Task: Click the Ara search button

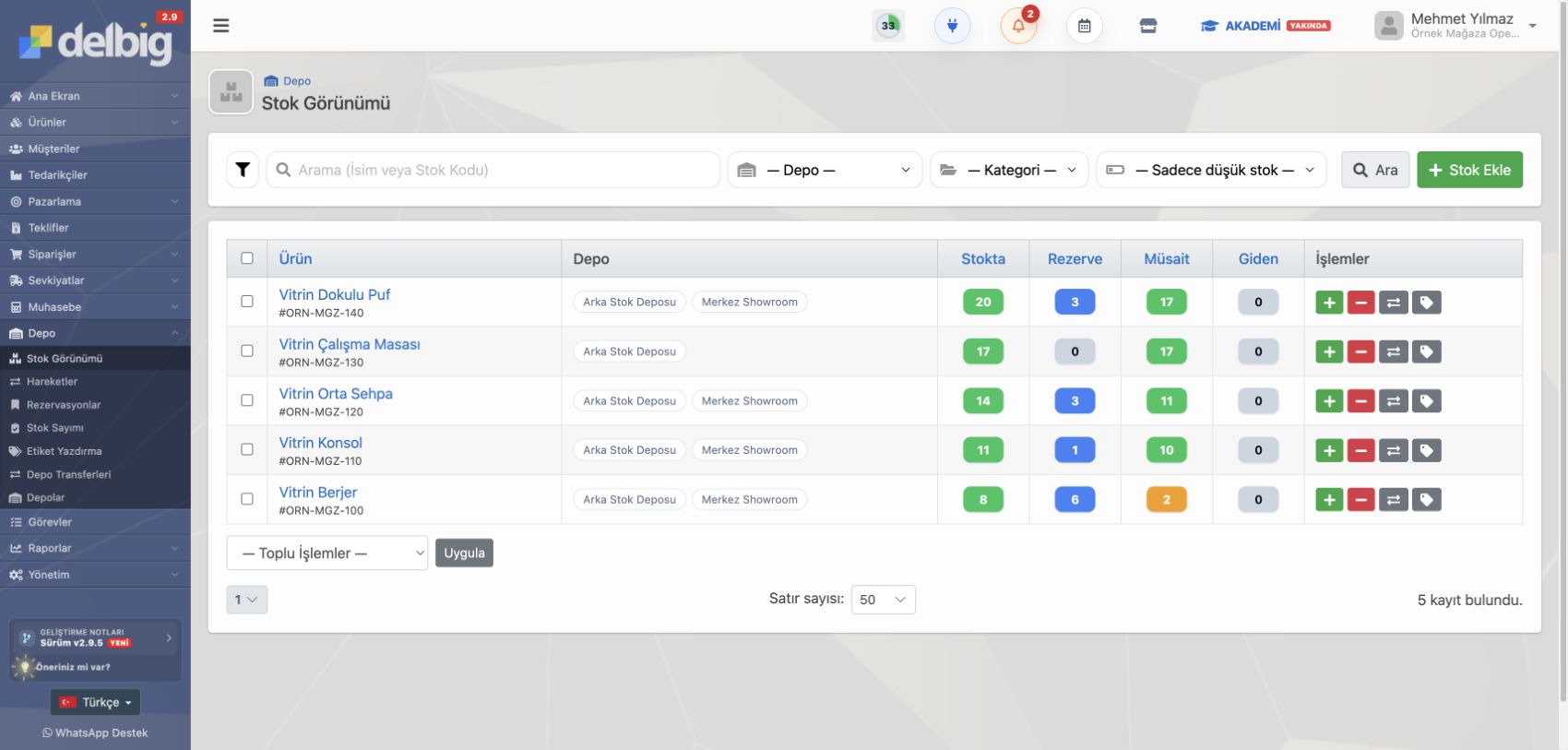Action: (x=1375, y=170)
